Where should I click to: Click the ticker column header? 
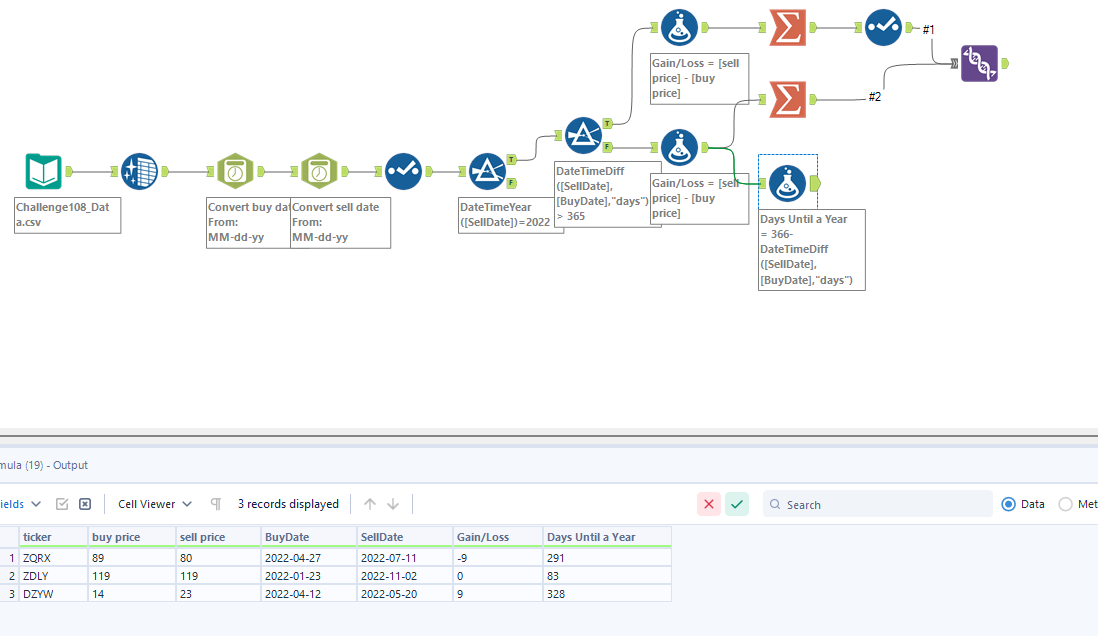click(x=53, y=537)
